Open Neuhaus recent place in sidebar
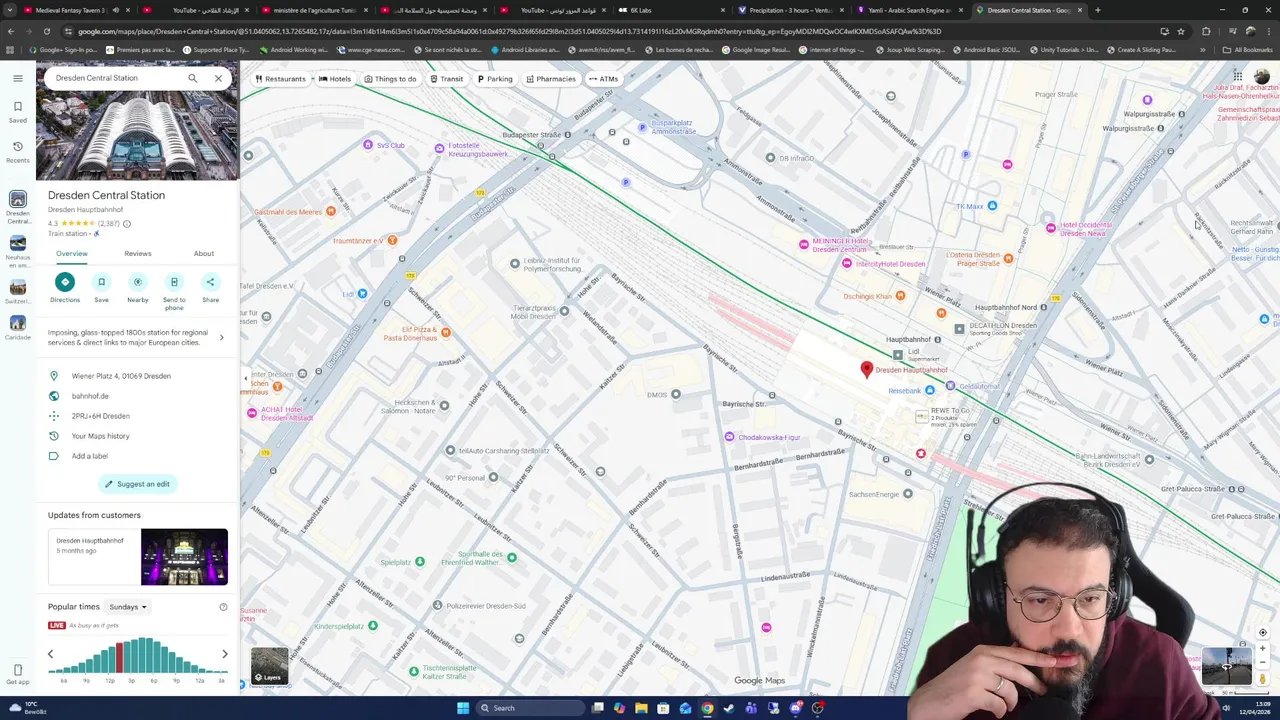This screenshot has width=1280, height=720. pos(18,251)
